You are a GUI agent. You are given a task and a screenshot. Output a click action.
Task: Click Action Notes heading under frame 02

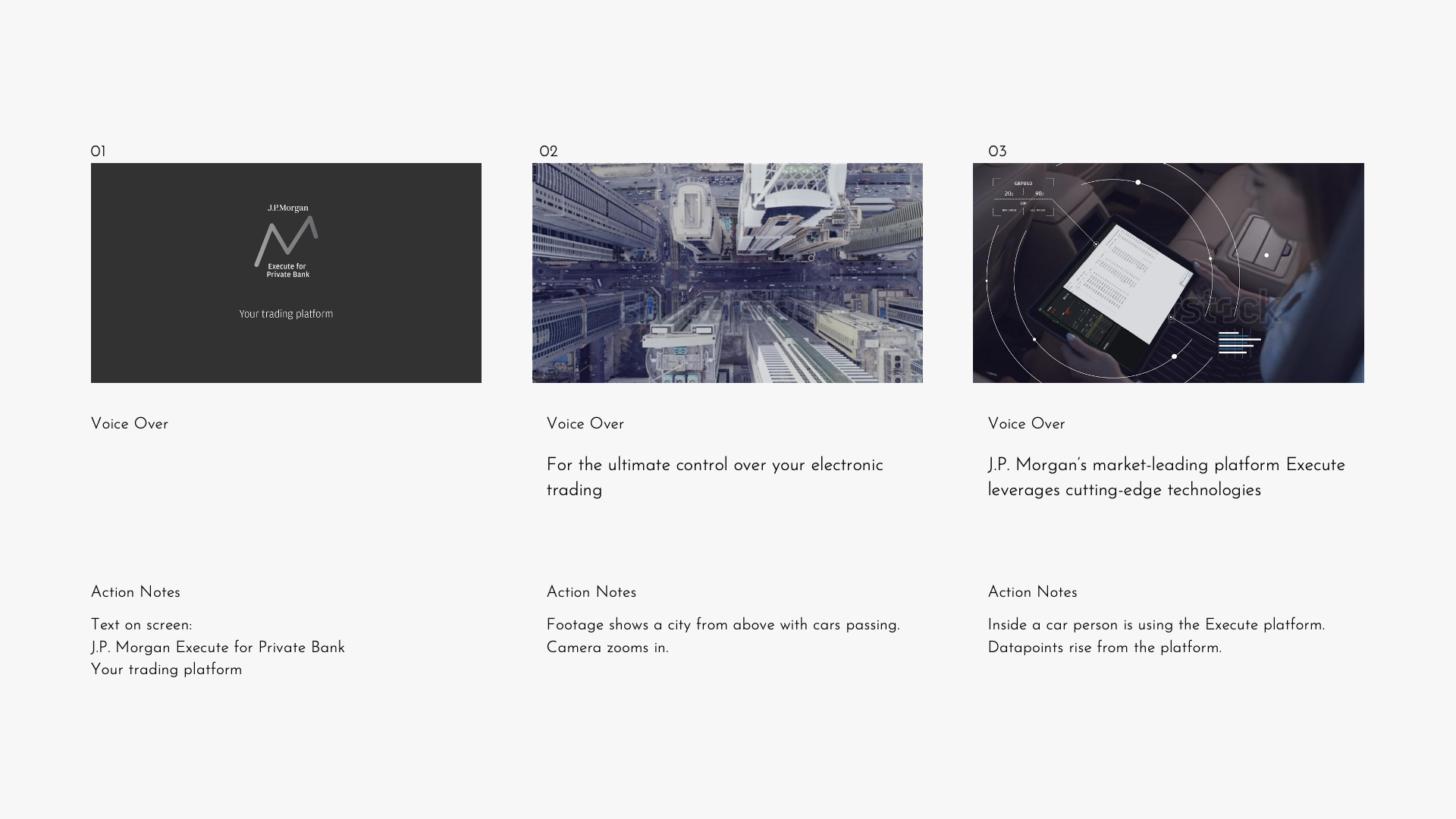coord(591,592)
